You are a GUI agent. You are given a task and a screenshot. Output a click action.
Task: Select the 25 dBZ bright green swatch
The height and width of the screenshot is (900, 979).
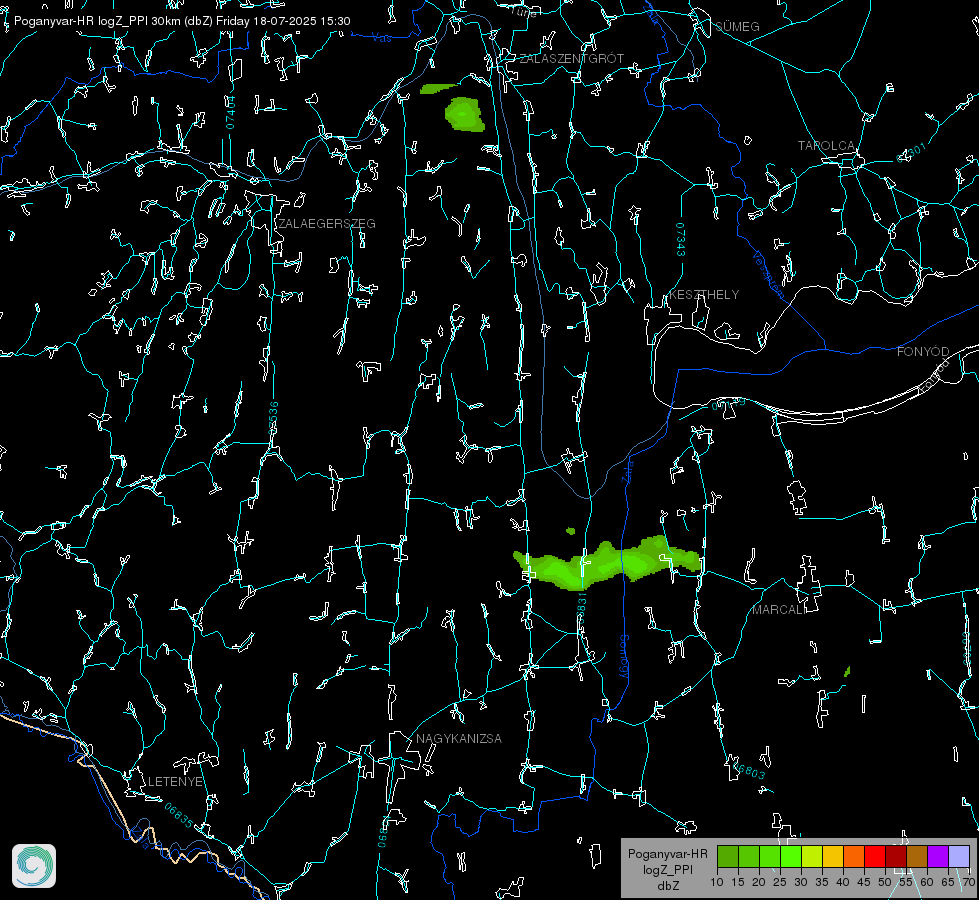[791, 856]
